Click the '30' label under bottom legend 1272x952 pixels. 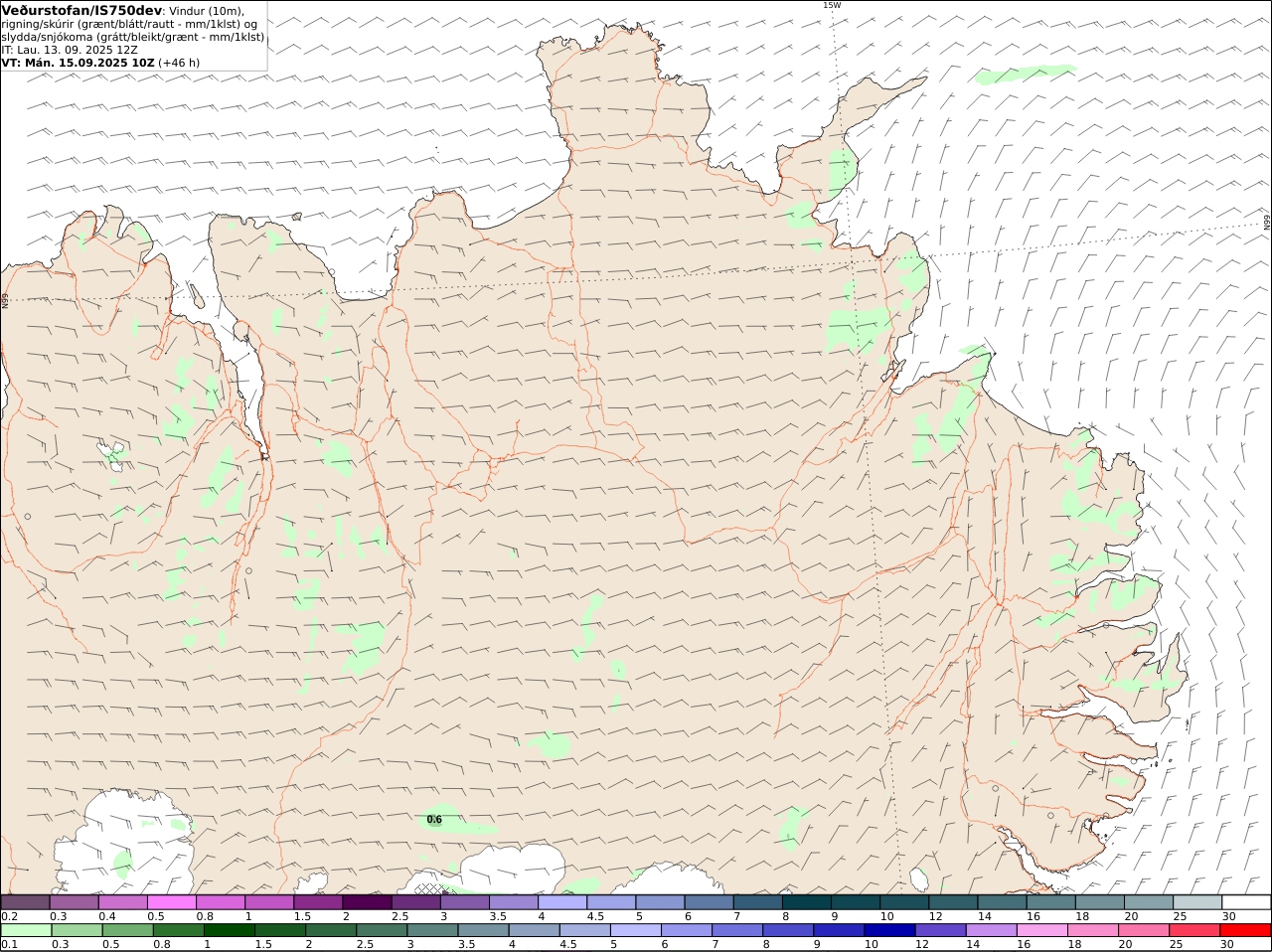pos(1226,944)
